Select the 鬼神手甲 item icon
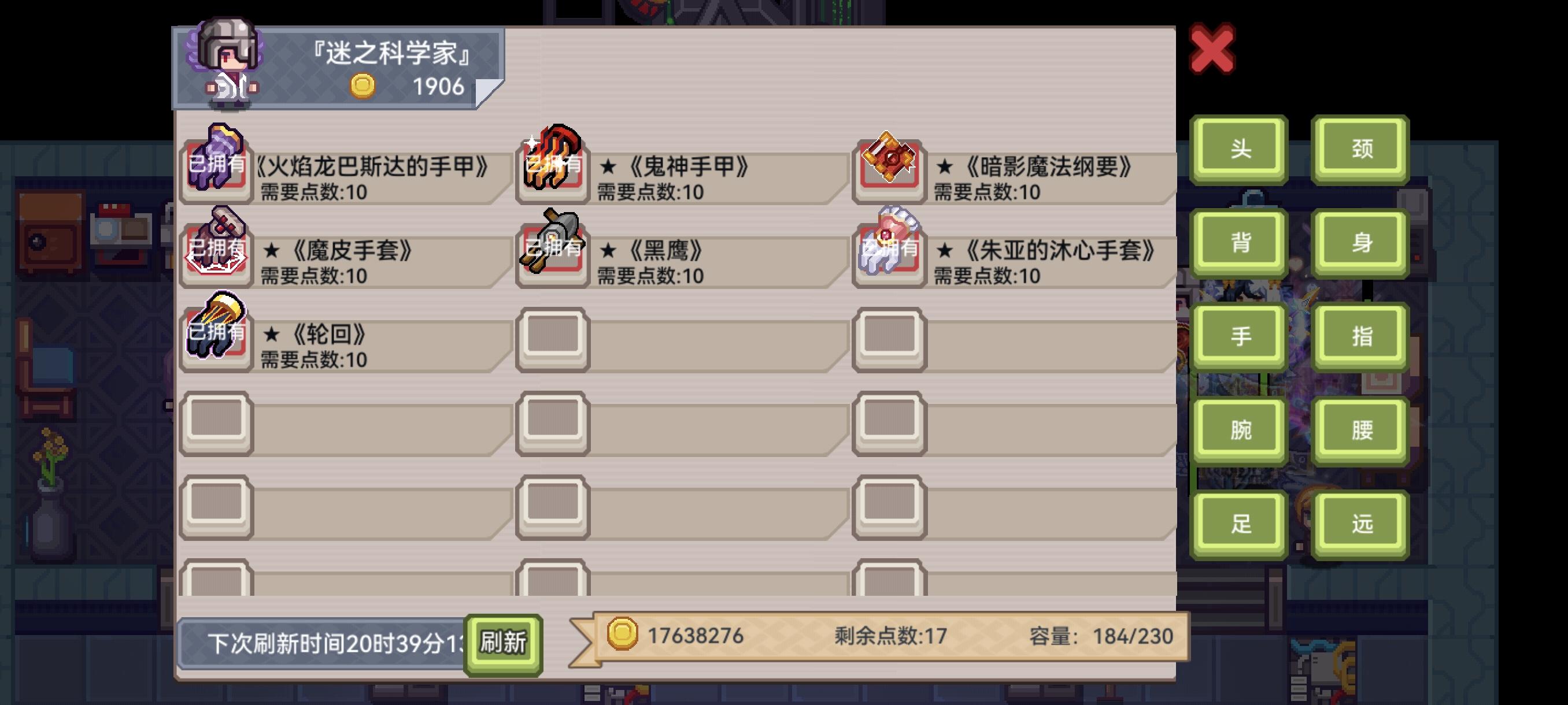Screen dimensions: 1568x705 (x=553, y=162)
